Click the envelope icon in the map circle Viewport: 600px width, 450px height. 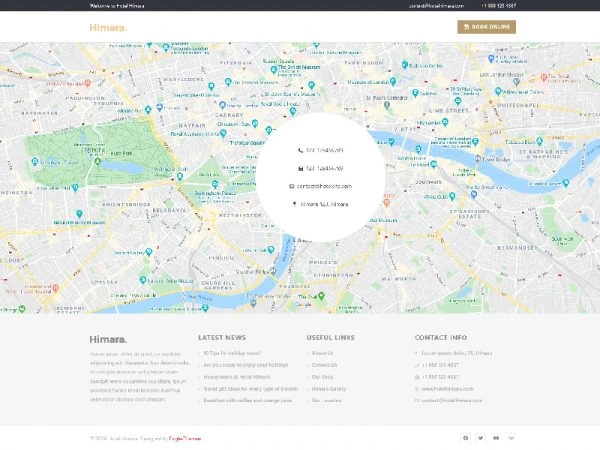(292, 186)
